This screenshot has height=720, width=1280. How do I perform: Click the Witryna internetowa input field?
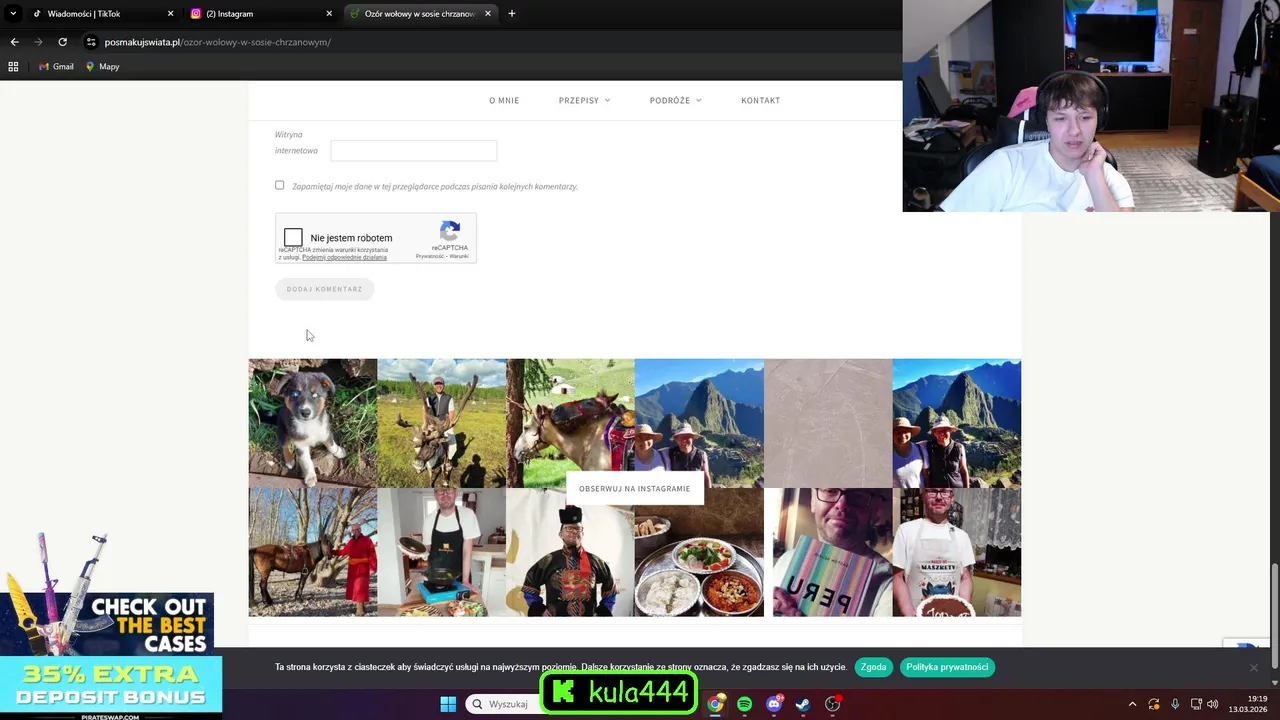pyautogui.click(x=414, y=151)
